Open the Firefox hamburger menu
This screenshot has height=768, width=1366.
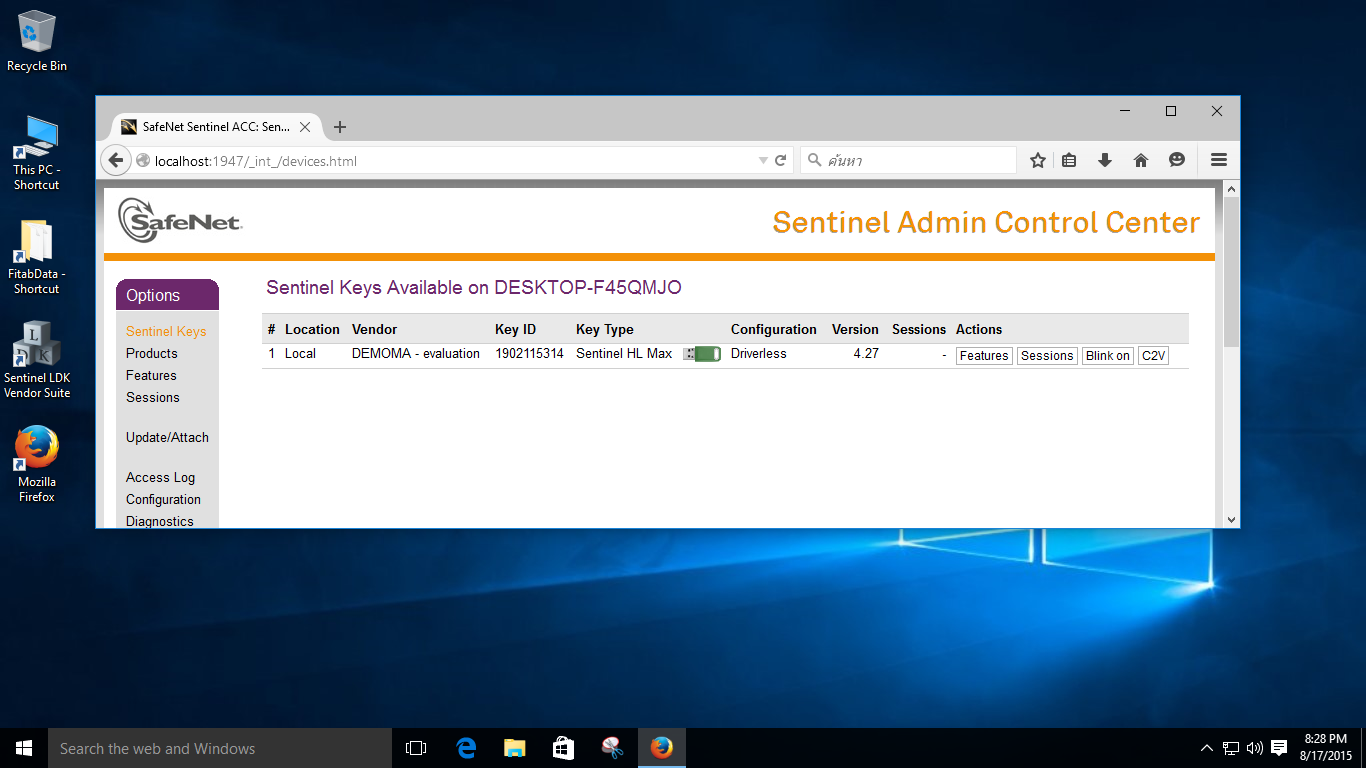click(x=1218, y=159)
